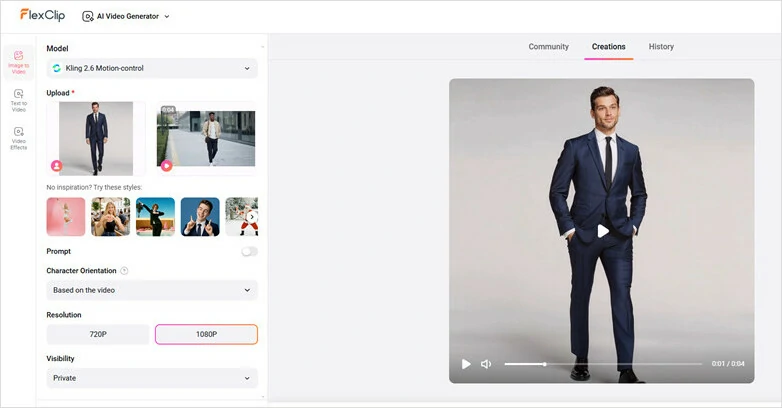Click the 0:04 duration badge on video thumbnail
The image size is (782, 408).
click(168, 109)
